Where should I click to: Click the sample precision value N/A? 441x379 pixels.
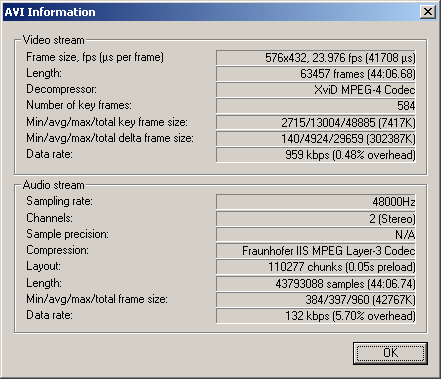click(316, 235)
